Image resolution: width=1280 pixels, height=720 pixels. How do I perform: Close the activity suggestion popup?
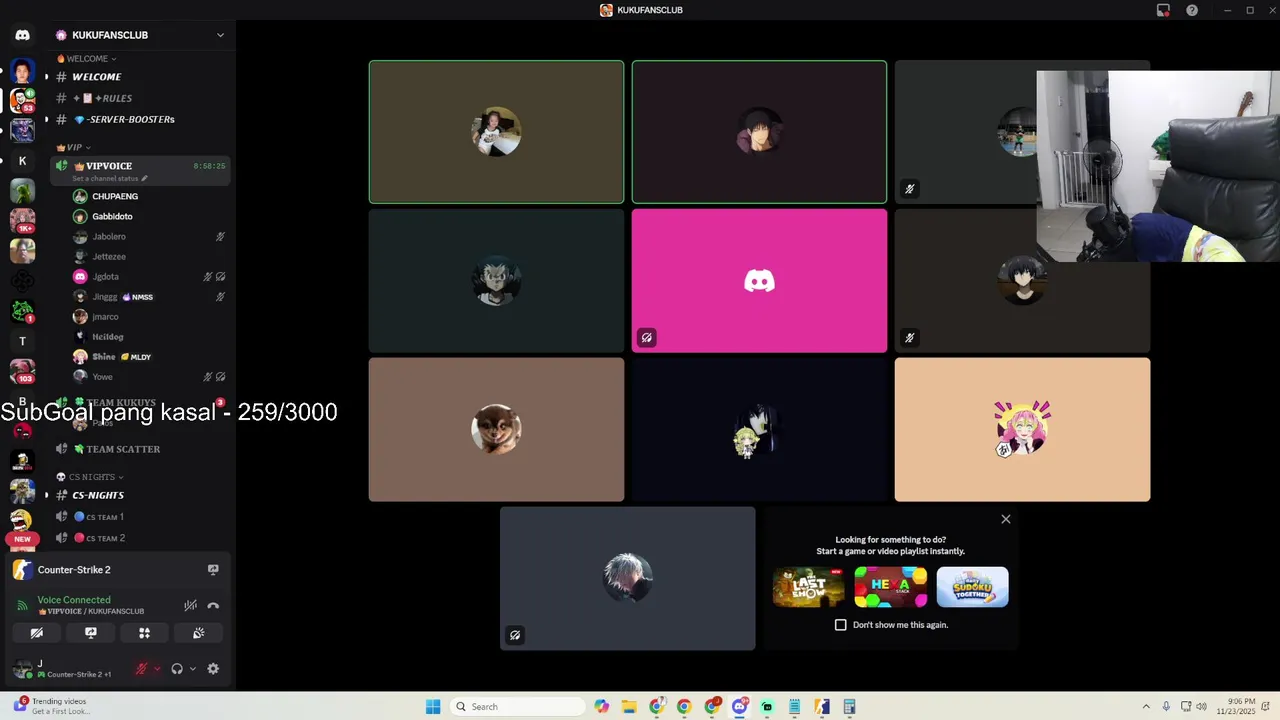pyautogui.click(x=1006, y=519)
